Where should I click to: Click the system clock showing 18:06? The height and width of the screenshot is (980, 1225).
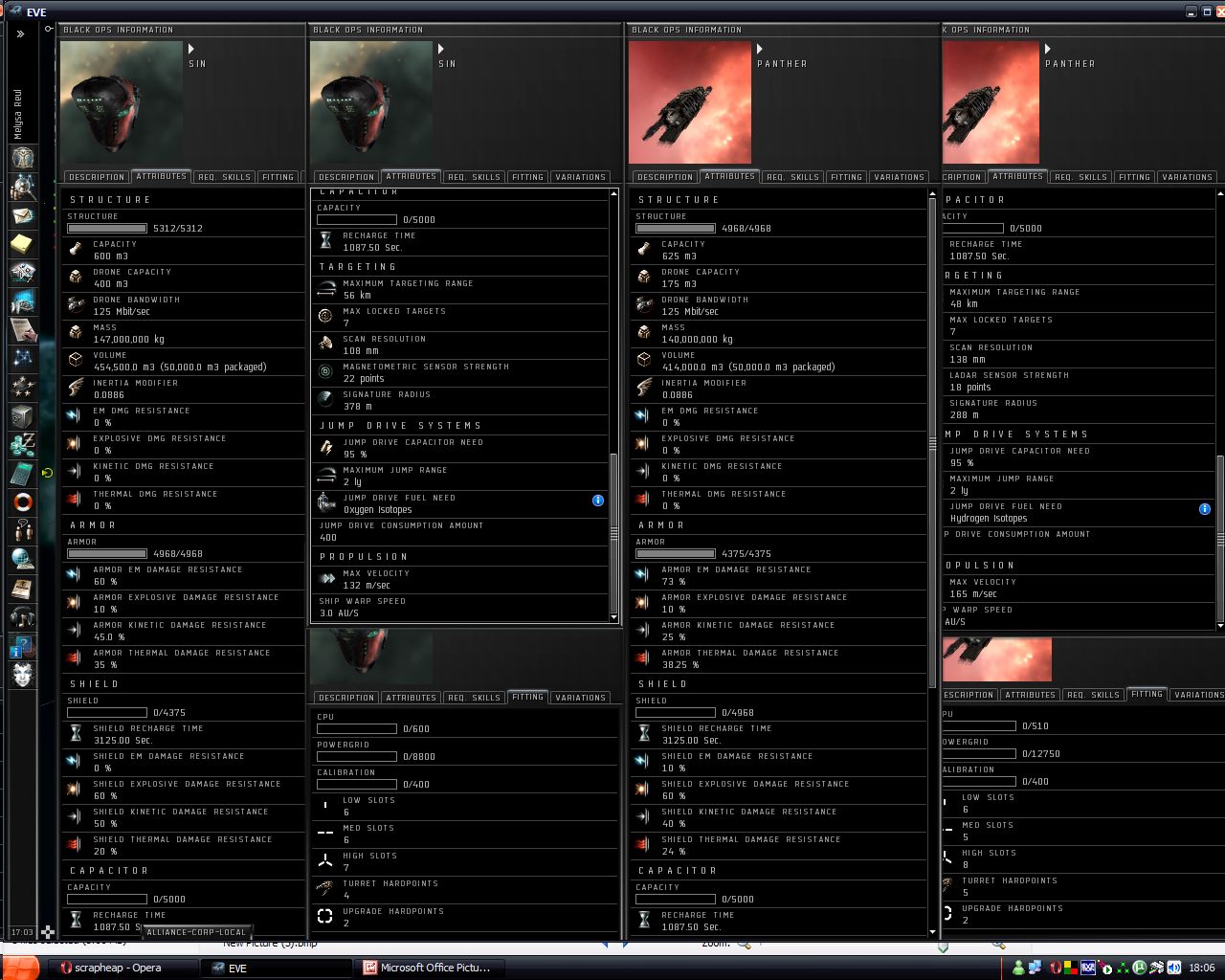pos(1201,968)
